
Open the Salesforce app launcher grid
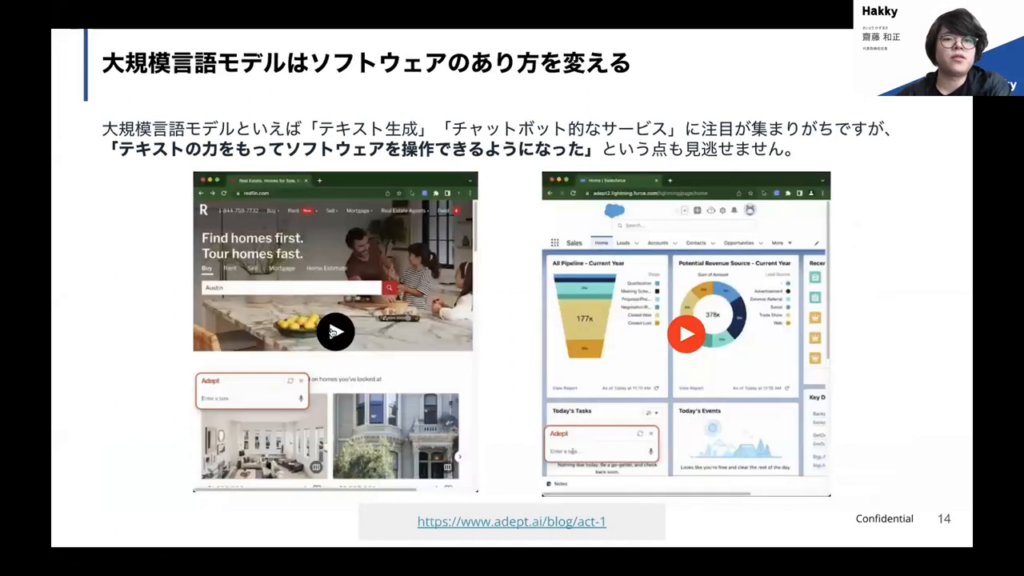(554, 242)
